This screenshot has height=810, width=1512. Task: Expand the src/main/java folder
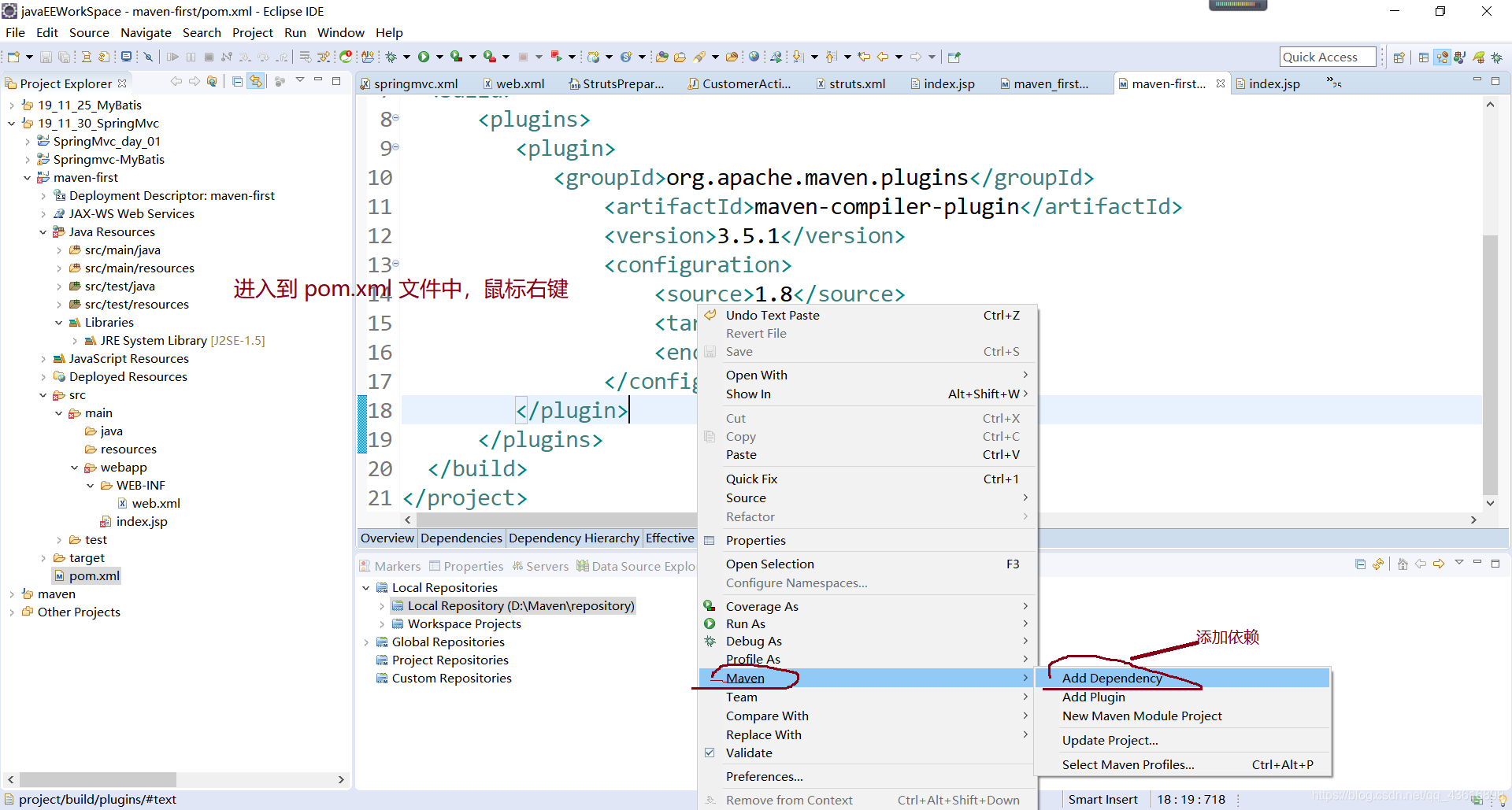tap(58, 250)
